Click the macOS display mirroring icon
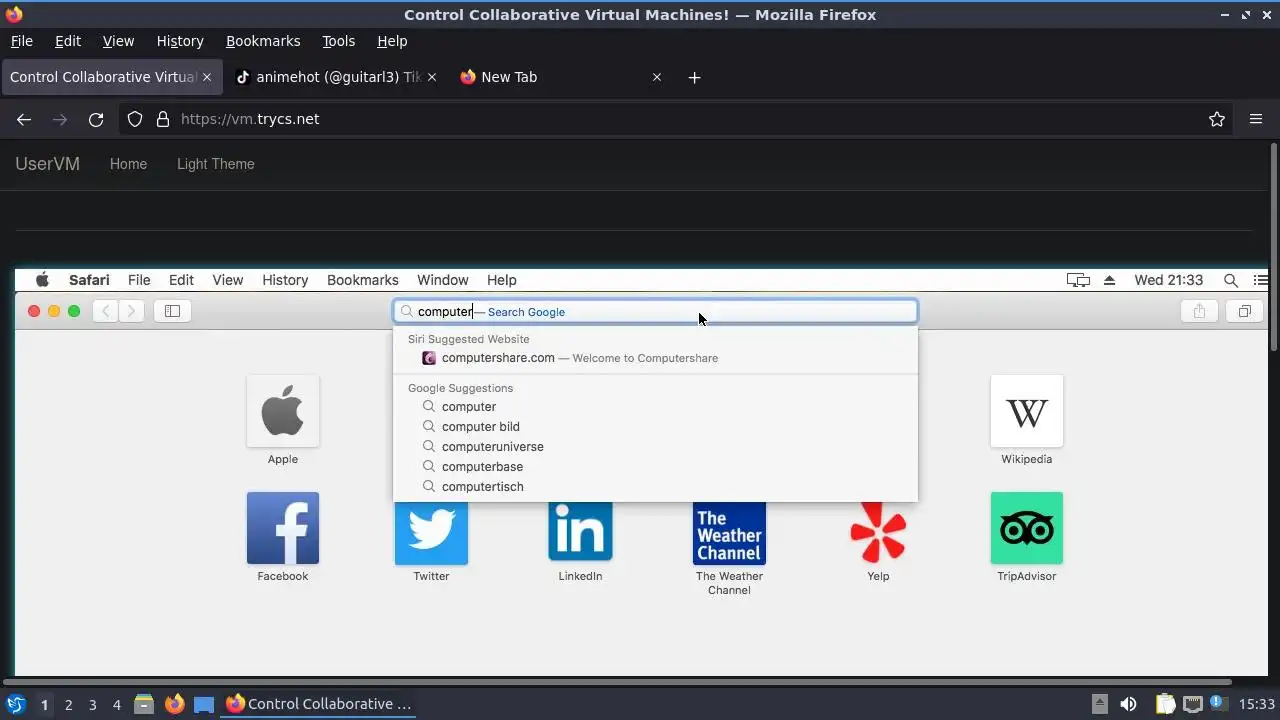 [x=1078, y=280]
